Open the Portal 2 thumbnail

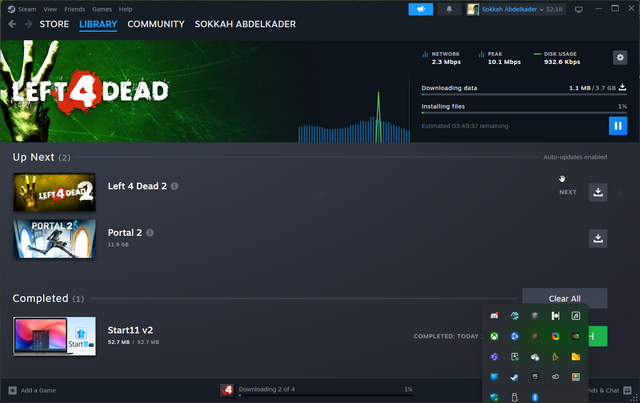[54, 238]
